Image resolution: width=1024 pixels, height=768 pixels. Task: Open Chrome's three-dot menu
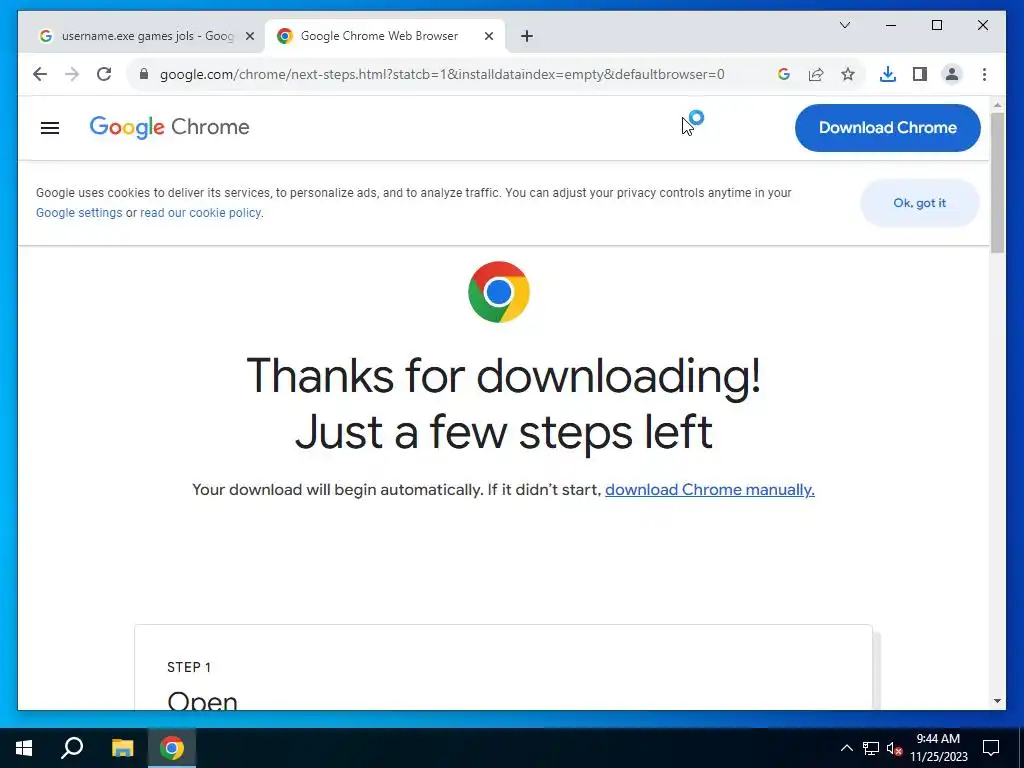click(984, 74)
